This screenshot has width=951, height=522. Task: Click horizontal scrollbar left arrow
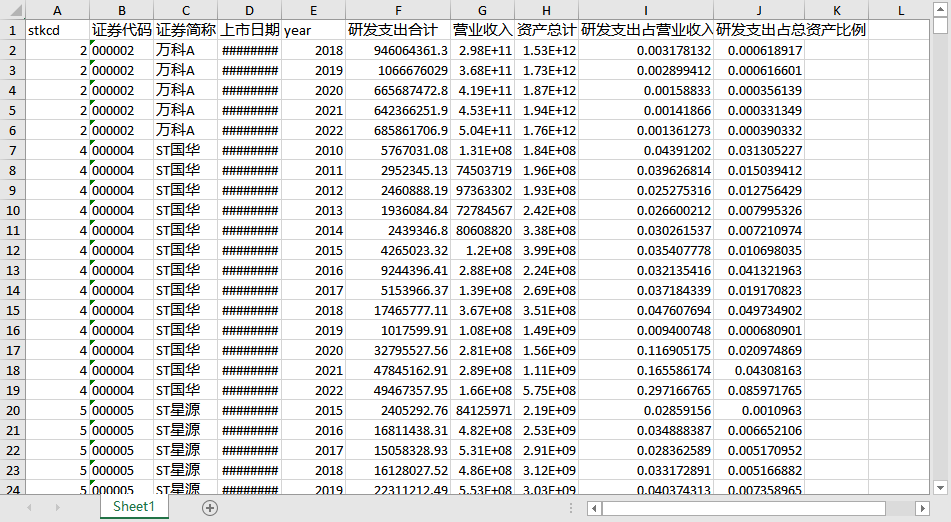point(594,508)
